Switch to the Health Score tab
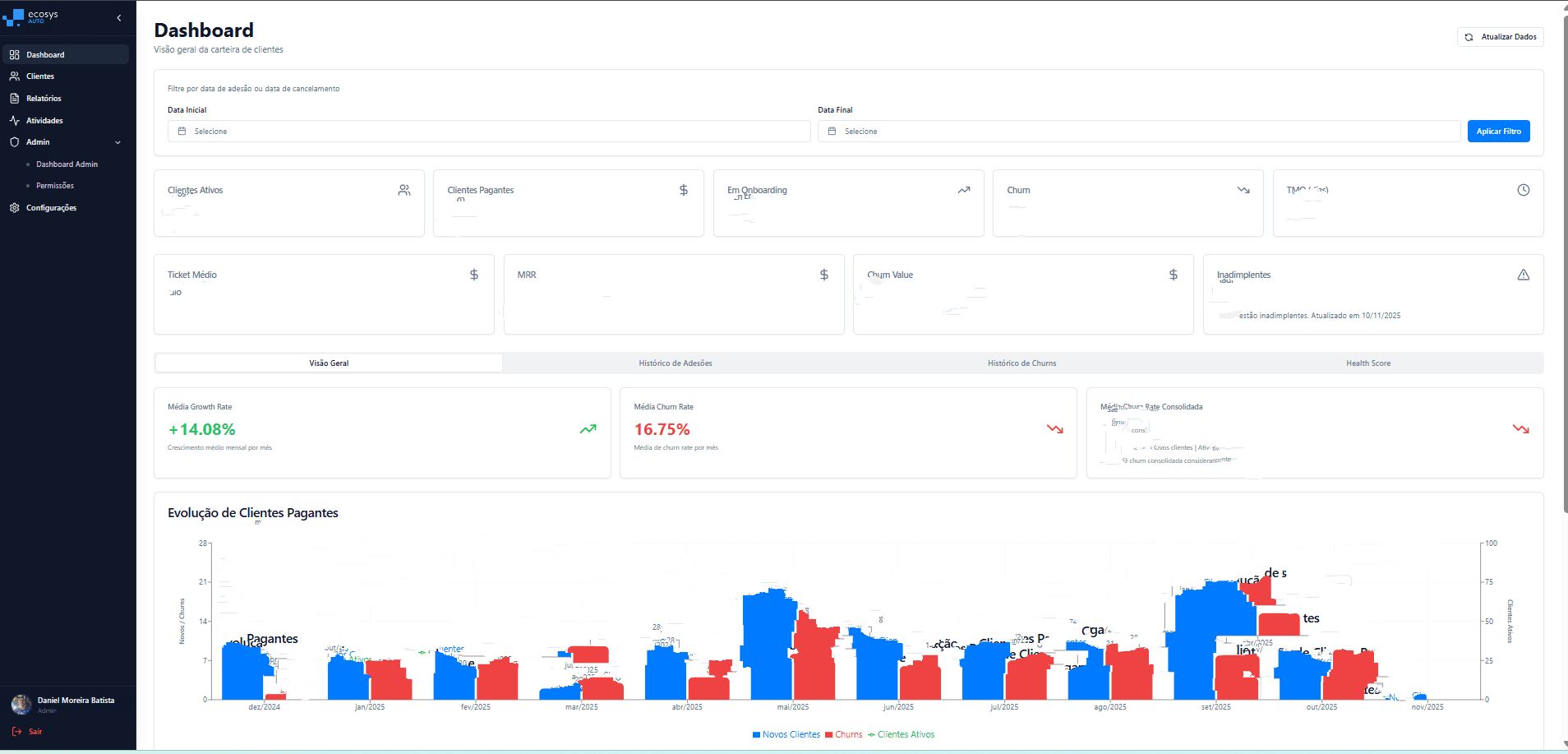Screen dimensions: 1568x754 pos(1368,363)
